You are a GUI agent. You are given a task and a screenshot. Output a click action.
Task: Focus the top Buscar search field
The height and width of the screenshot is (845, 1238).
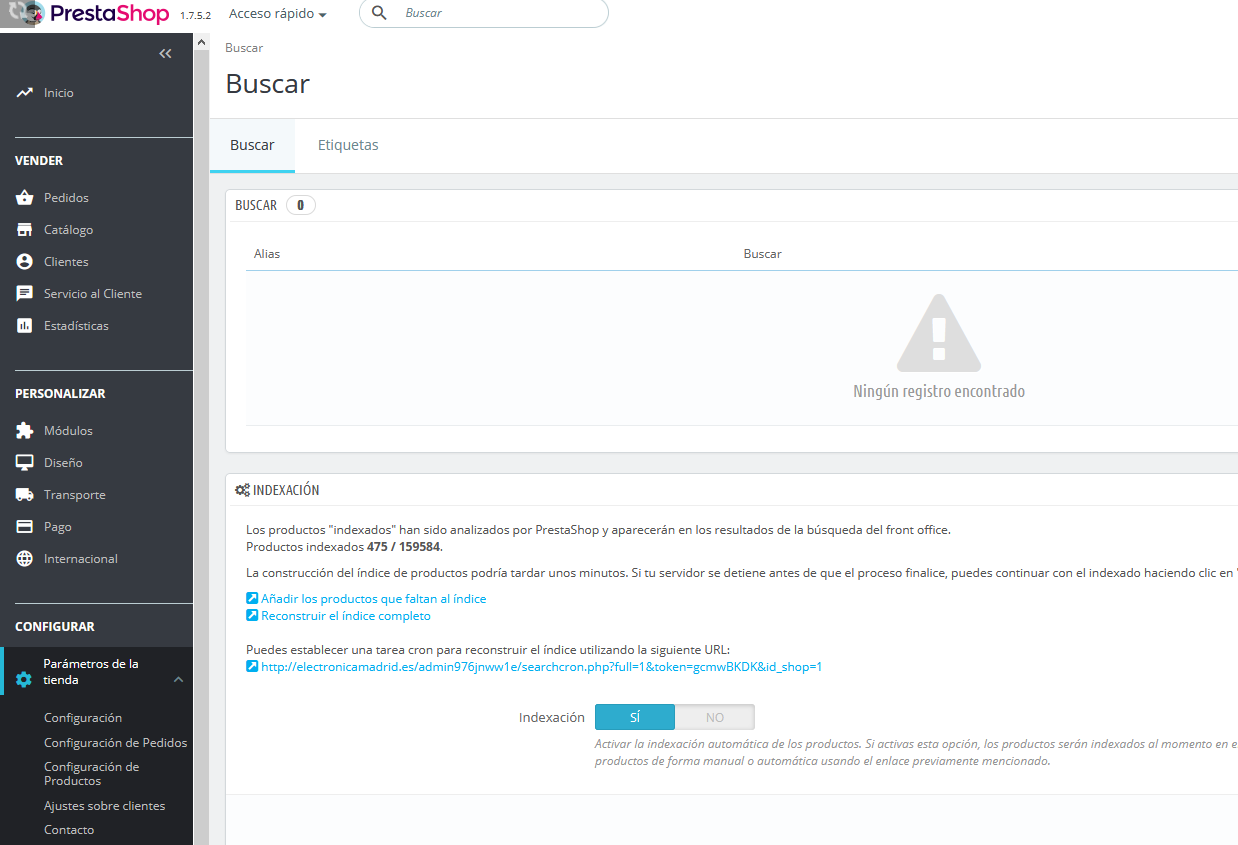click(x=483, y=13)
